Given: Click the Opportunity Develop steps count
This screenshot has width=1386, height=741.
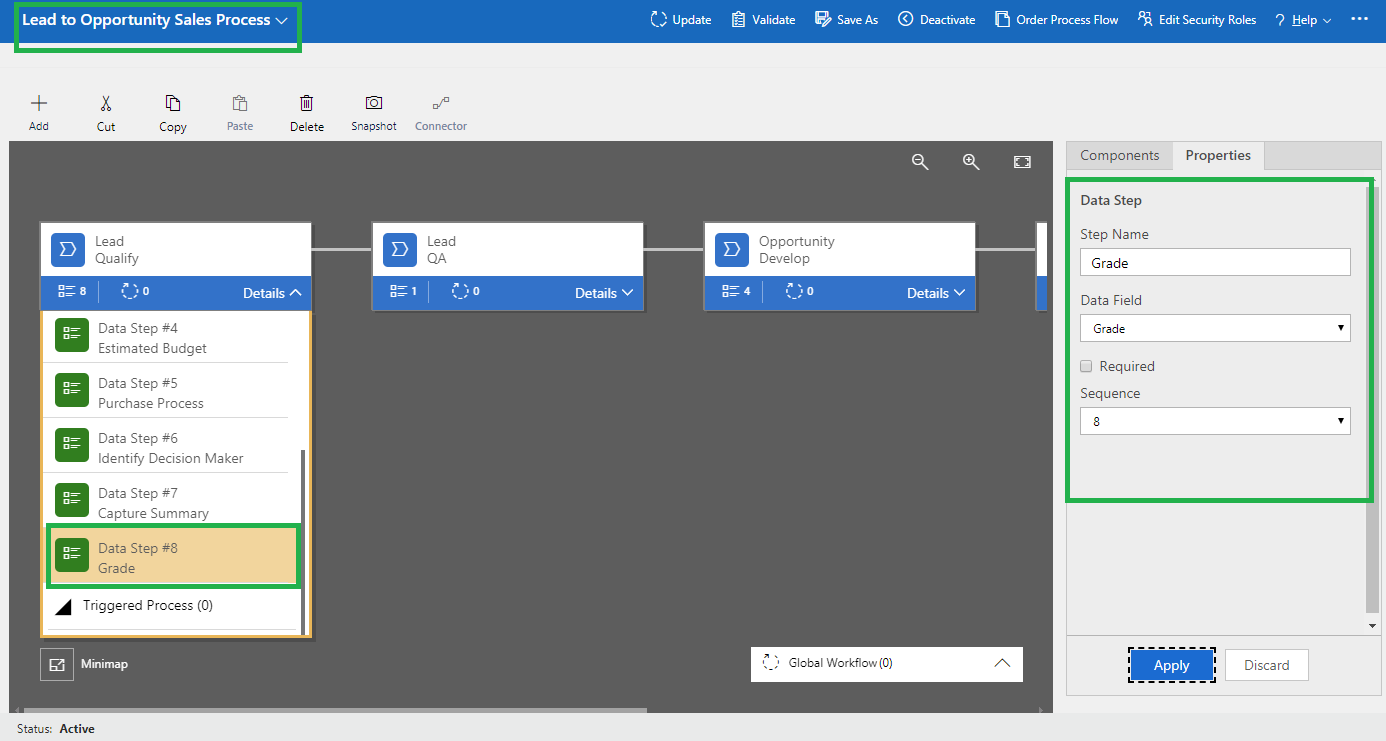Looking at the screenshot, I should tap(735, 292).
